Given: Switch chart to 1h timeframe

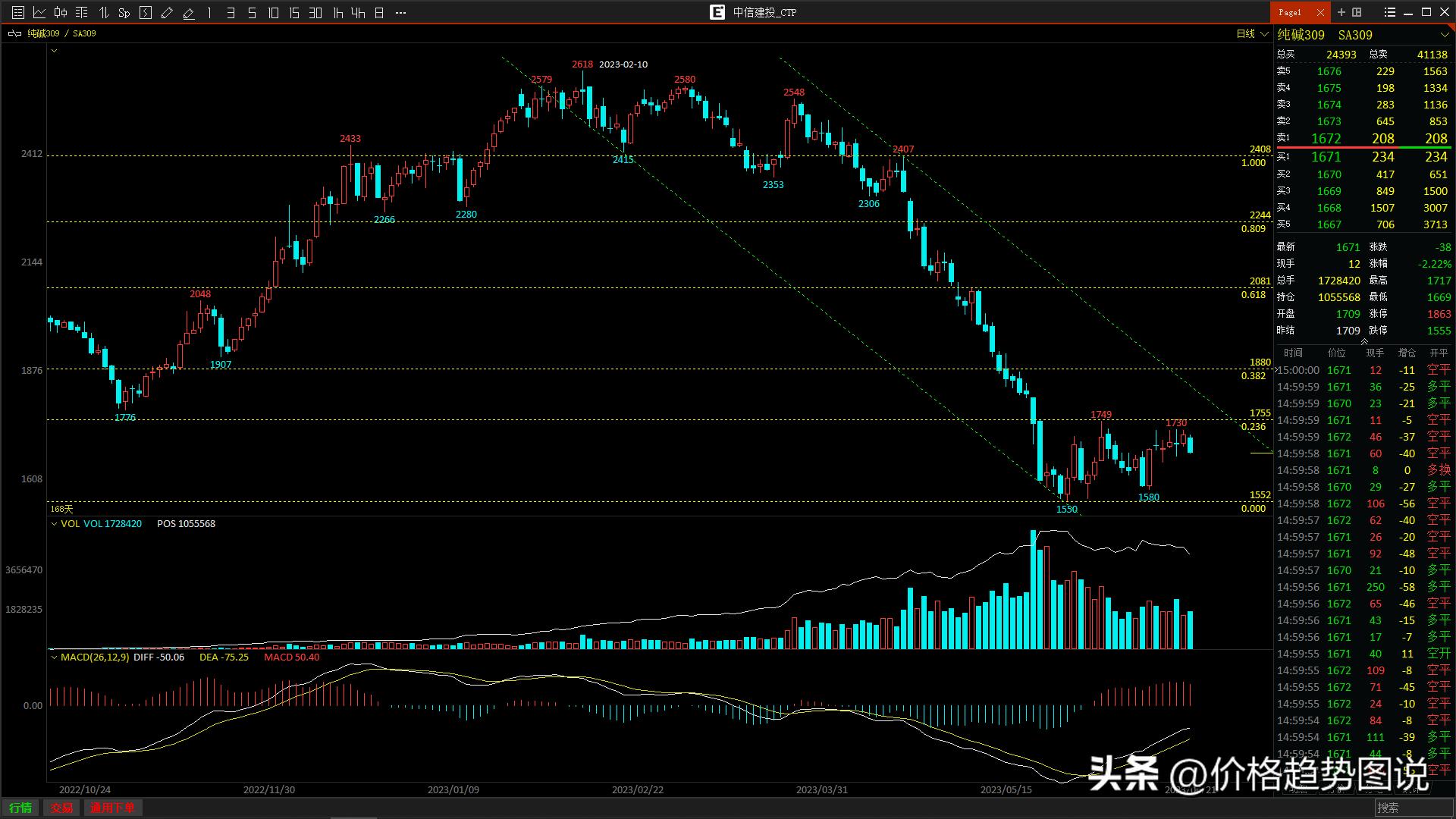Looking at the screenshot, I should click(x=338, y=12).
